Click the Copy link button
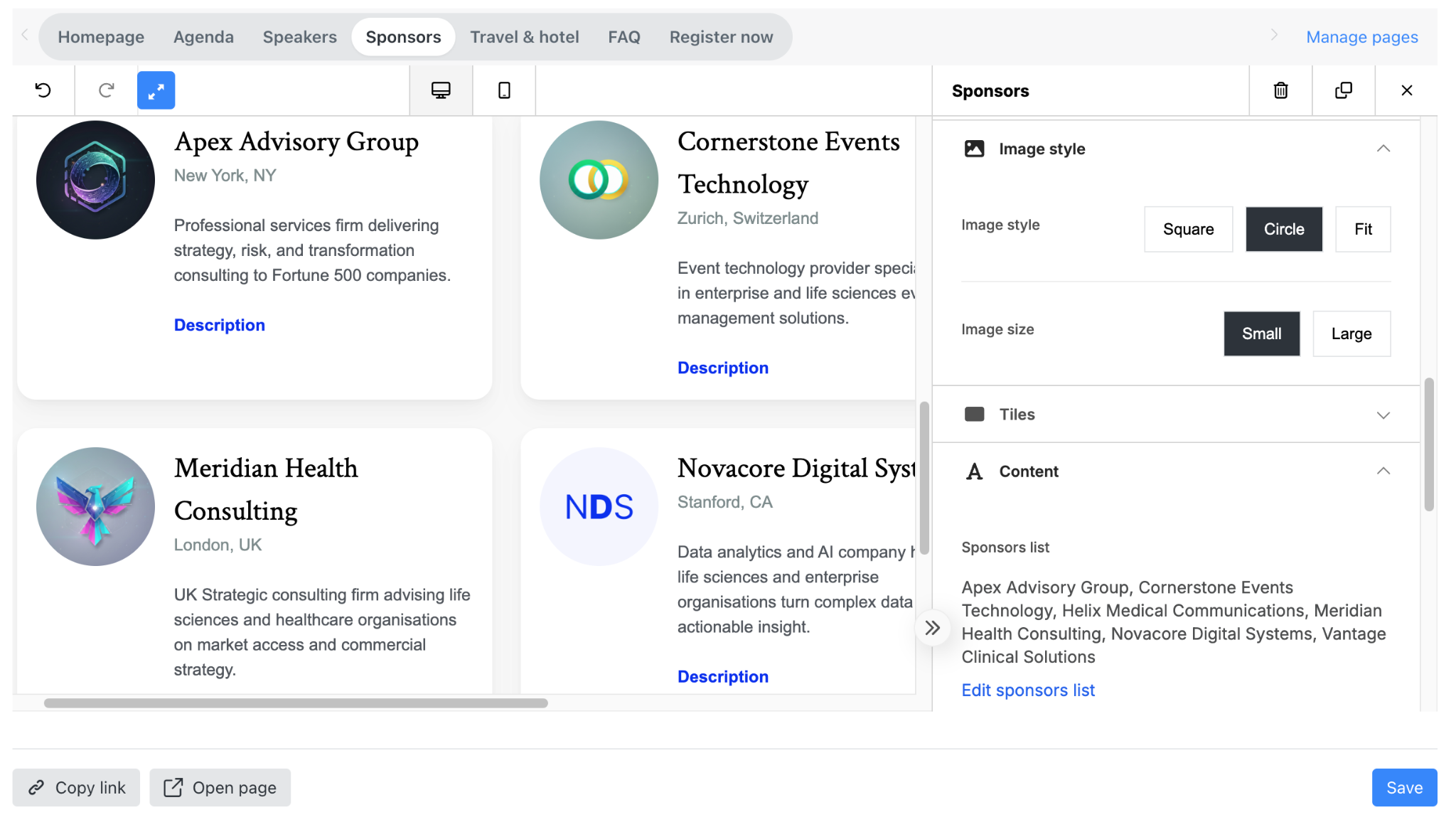 point(76,787)
